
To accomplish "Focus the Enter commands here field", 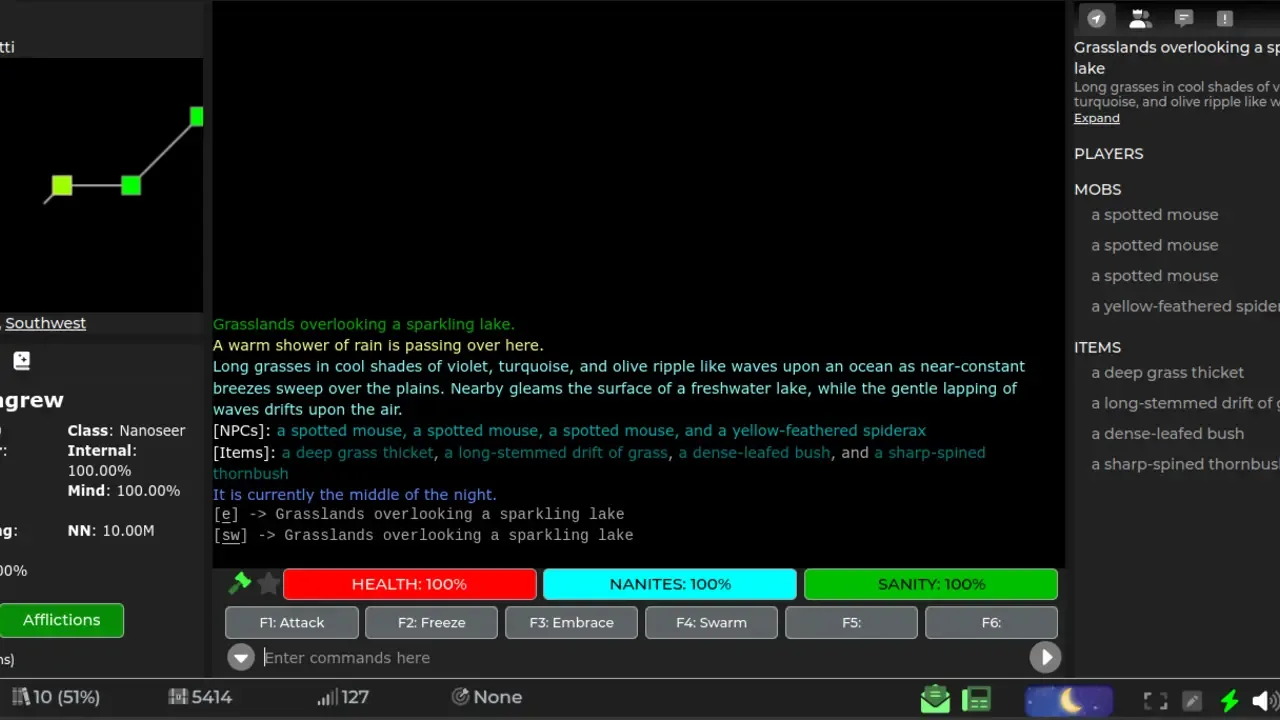I will pyautogui.click(x=640, y=657).
